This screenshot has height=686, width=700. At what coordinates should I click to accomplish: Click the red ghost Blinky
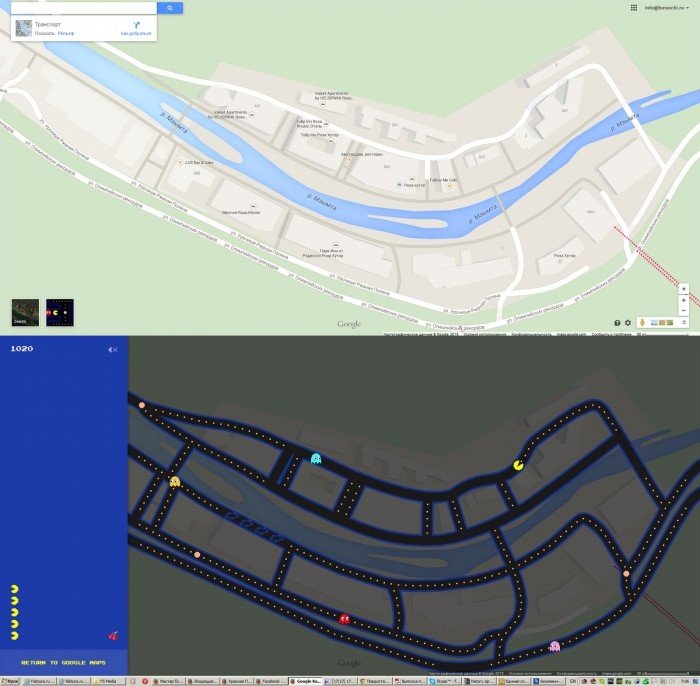[x=344, y=619]
